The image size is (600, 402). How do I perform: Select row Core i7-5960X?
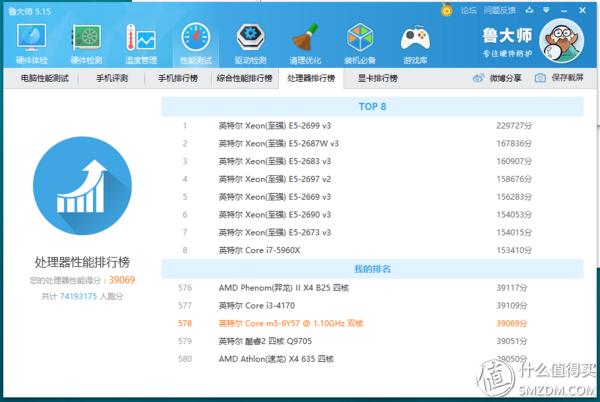pos(372,250)
